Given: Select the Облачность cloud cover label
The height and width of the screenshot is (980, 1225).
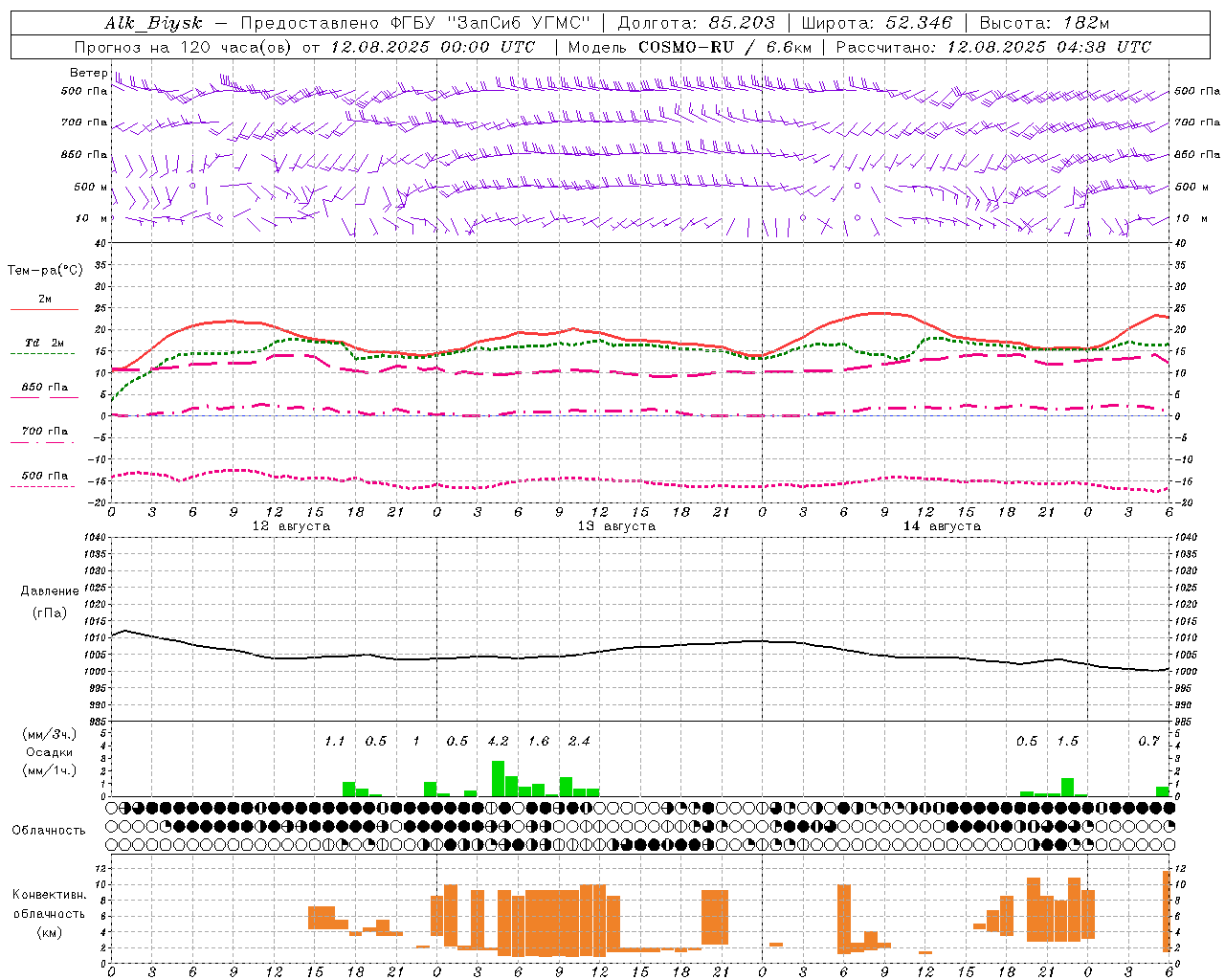Looking at the screenshot, I should [x=49, y=831].
